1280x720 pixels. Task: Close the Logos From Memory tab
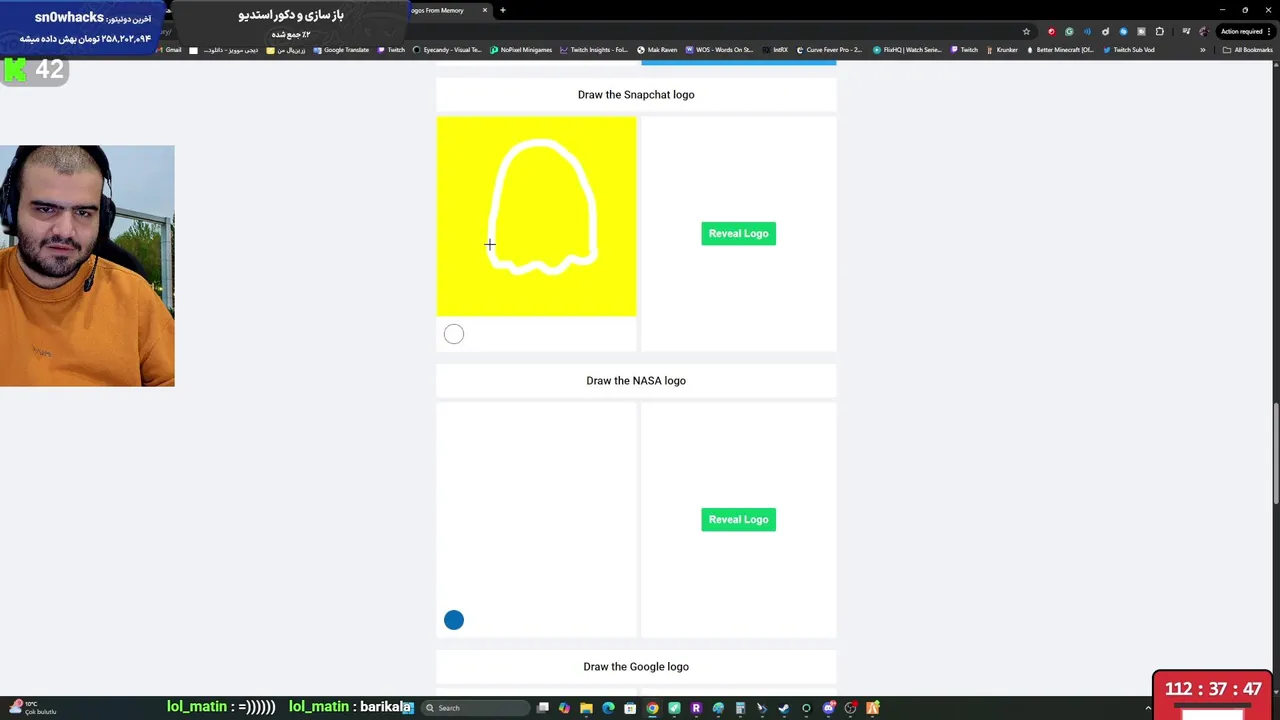(485, 10)
